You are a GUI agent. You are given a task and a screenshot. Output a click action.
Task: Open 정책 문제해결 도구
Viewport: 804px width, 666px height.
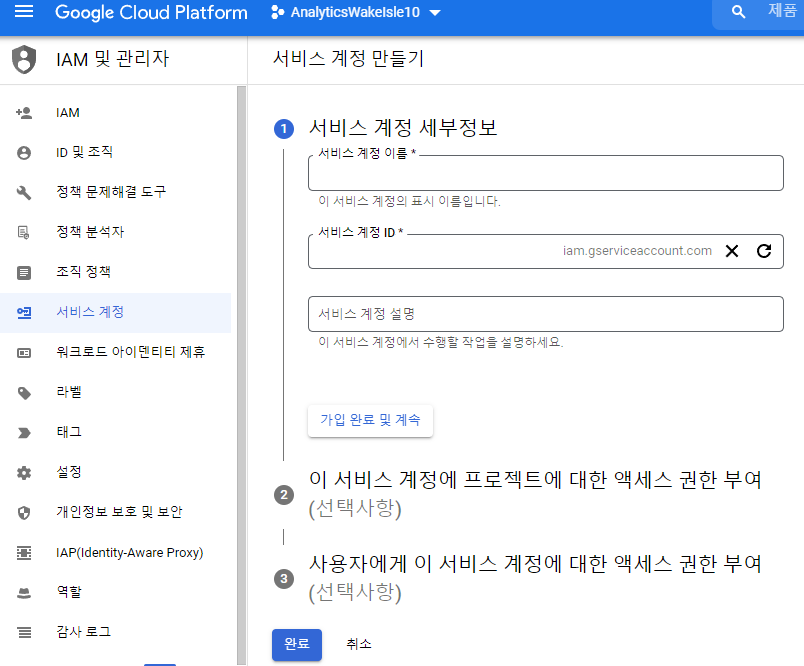point(111,192)
